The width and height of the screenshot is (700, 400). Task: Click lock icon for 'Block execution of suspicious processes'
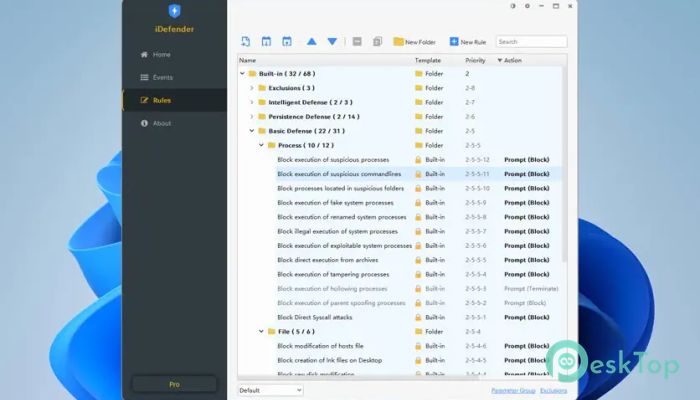click(x=418, y=160)
